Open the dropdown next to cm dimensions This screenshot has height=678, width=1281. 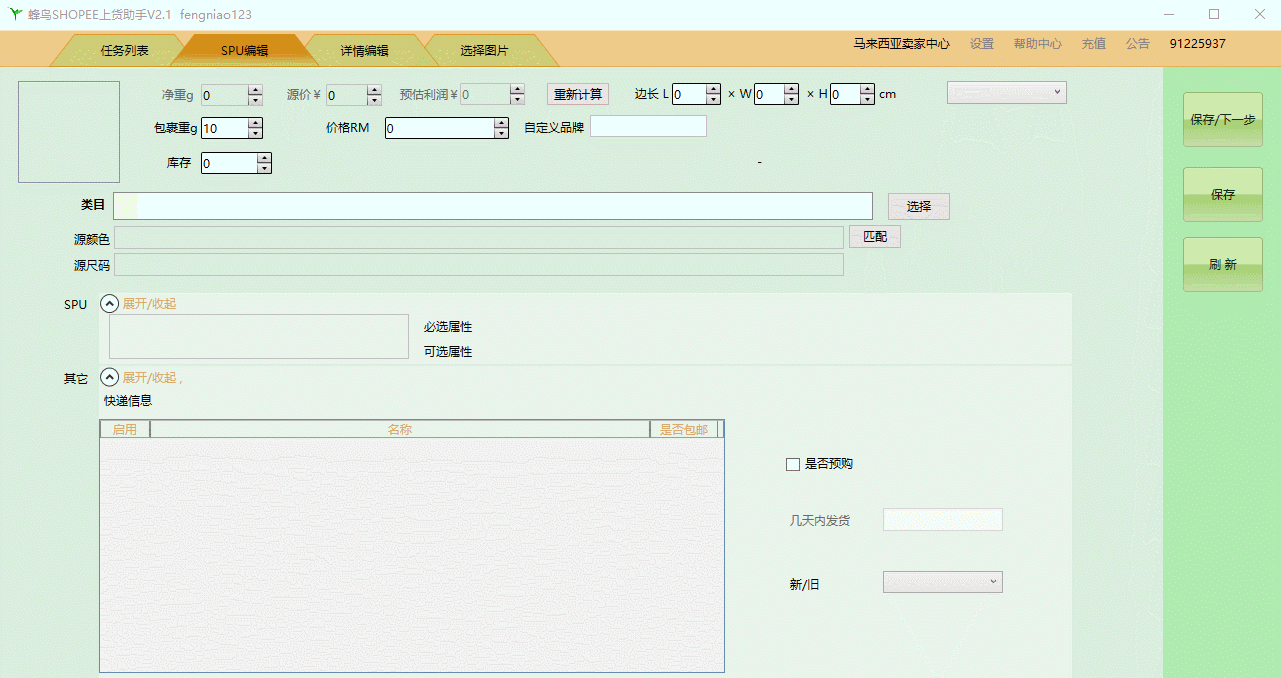click(x=1006, y=92)
